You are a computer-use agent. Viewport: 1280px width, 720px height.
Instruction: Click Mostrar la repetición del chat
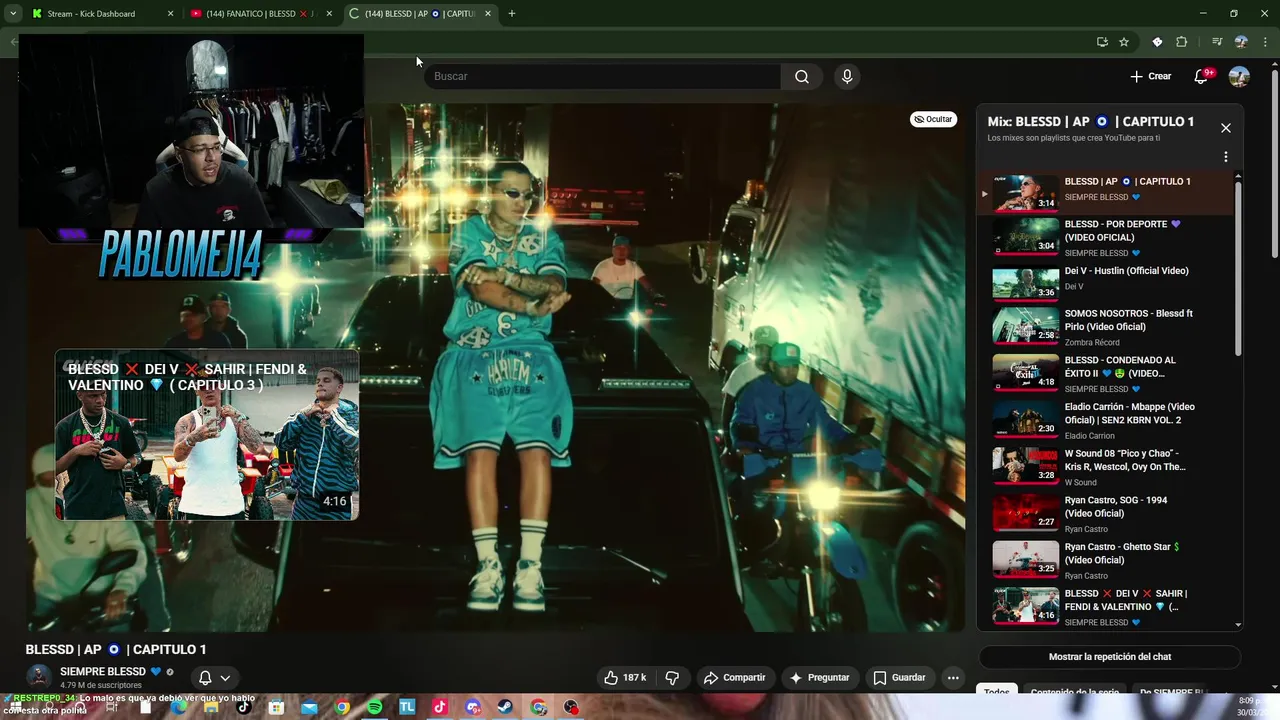coord(1110,657)
